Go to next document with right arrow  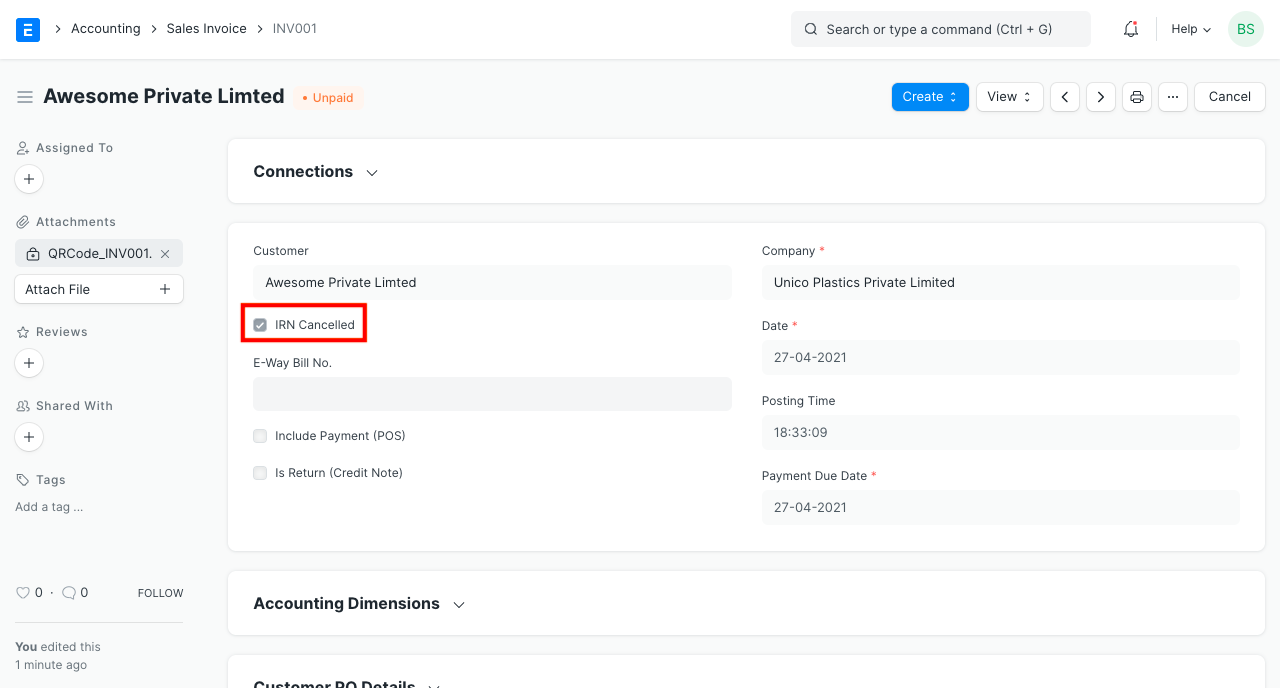tap(1100, 96)
